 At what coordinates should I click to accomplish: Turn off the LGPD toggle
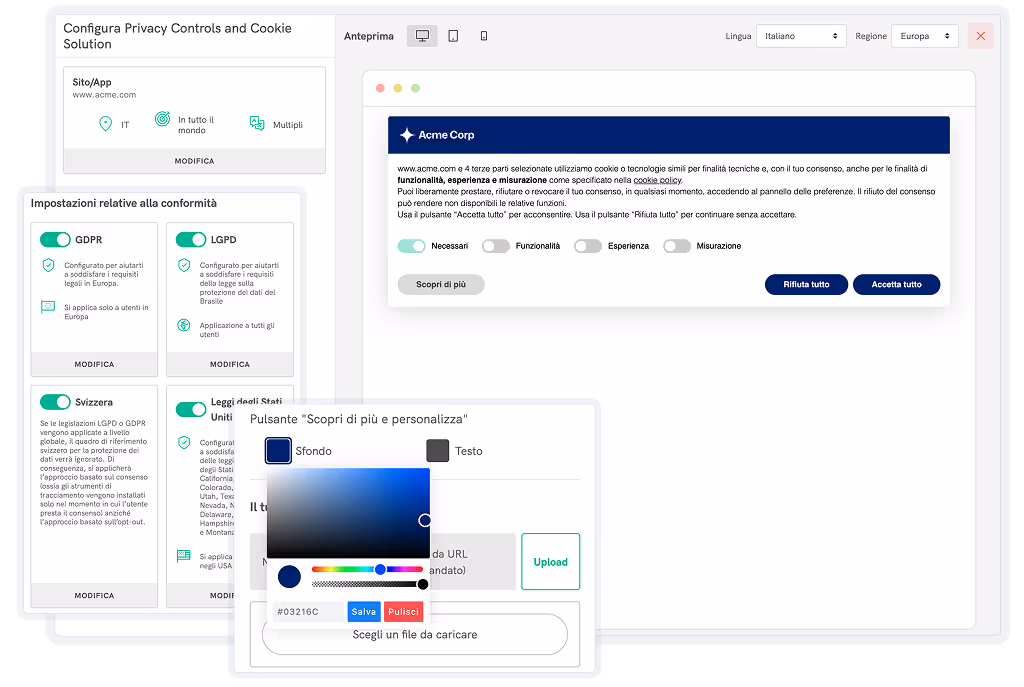pyautogui.click(x=191, y=240)
